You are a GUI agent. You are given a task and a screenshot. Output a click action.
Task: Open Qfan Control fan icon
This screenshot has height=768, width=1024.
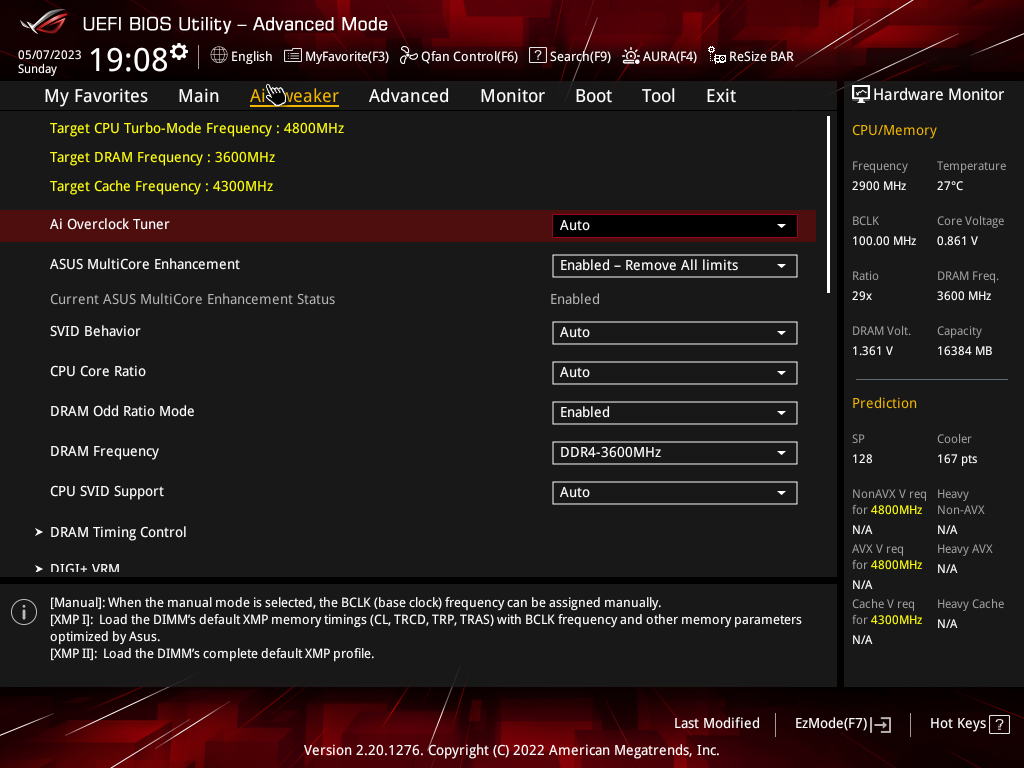tap(409, 56)
